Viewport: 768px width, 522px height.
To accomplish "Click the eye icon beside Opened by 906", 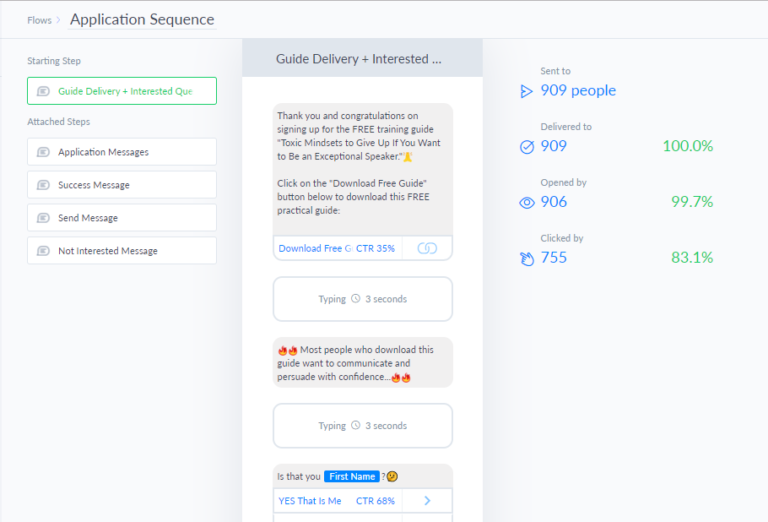I will pos(527,203).
